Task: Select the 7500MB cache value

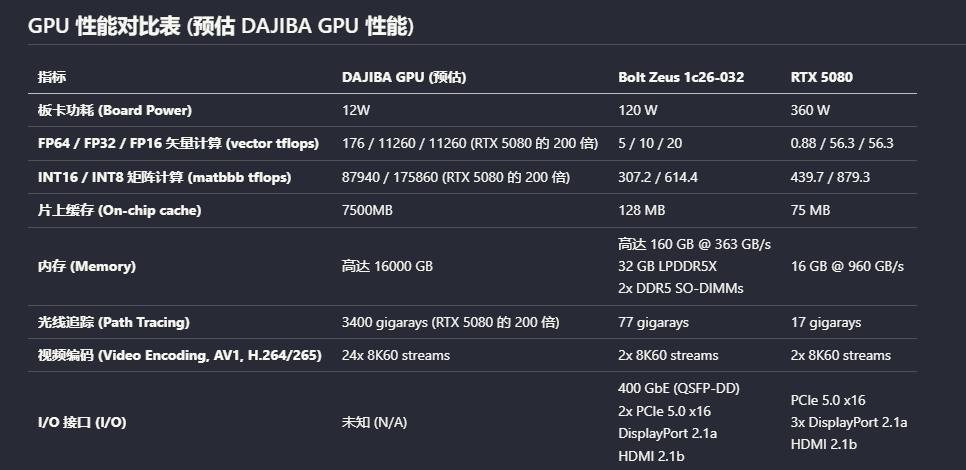Action: [x=367, y=211]
